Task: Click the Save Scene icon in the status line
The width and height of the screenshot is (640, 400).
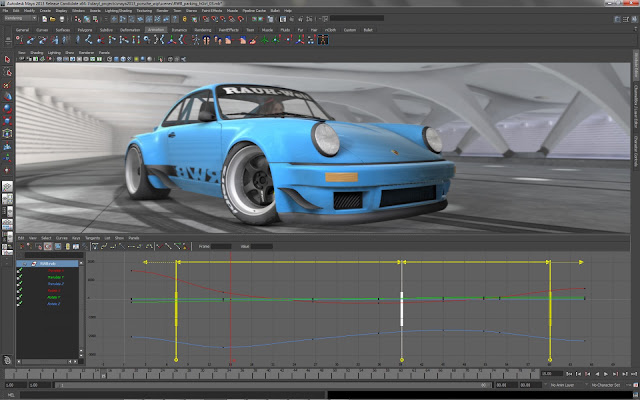Action: click(x=62, y=19)
